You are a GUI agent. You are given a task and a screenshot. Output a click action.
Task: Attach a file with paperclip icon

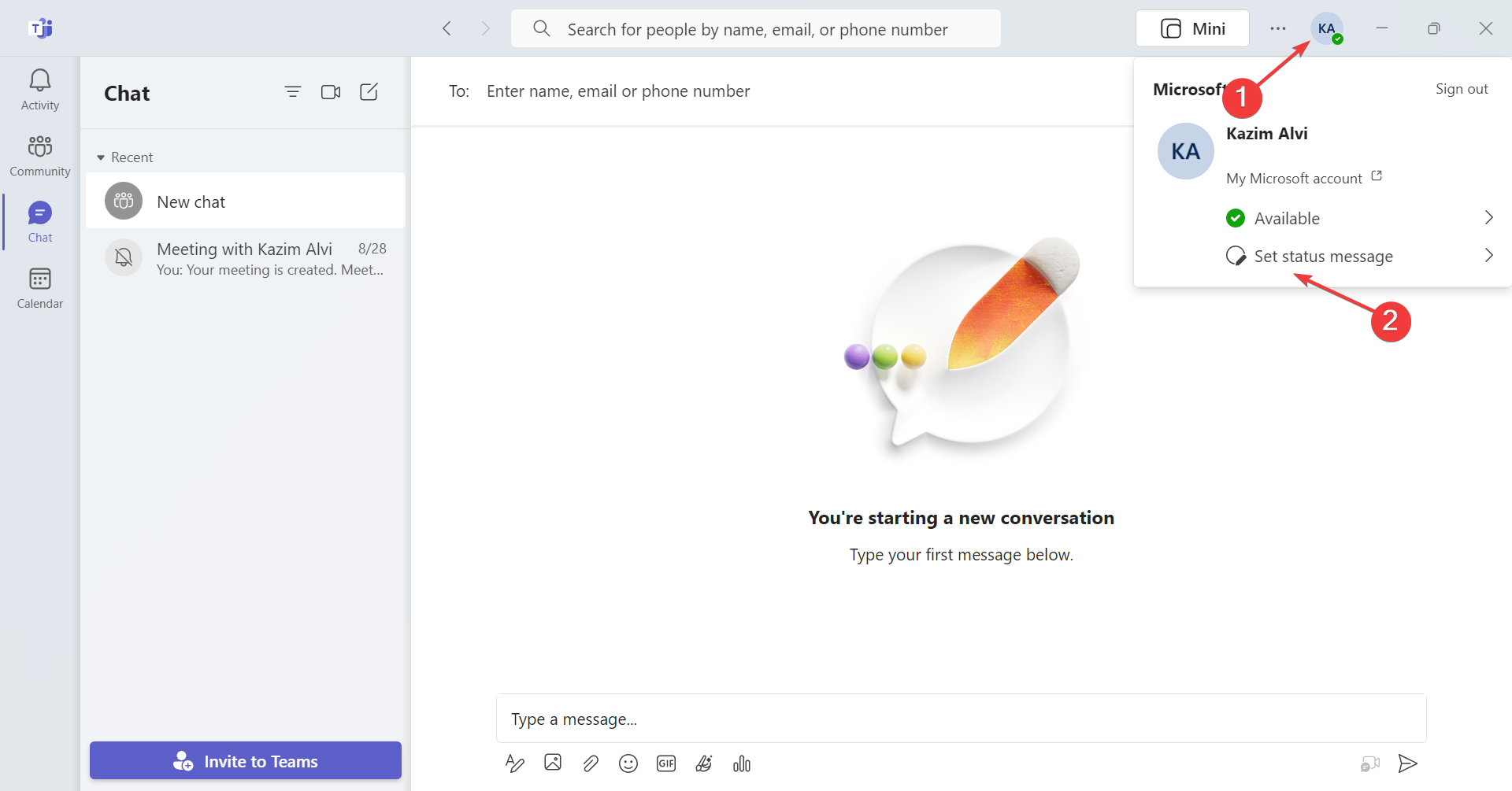(x=591, y=763)
